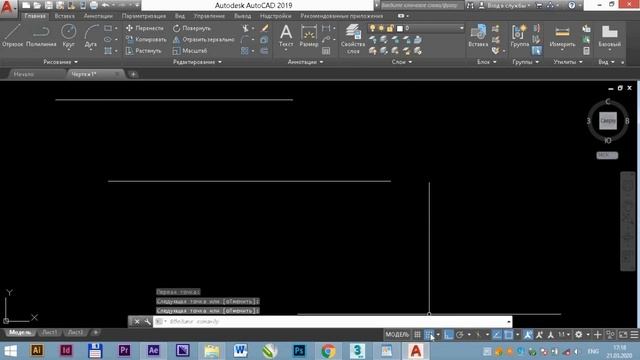Click the Save icon in quick access toolbar
640x360 pixels.
coord(49,5)
